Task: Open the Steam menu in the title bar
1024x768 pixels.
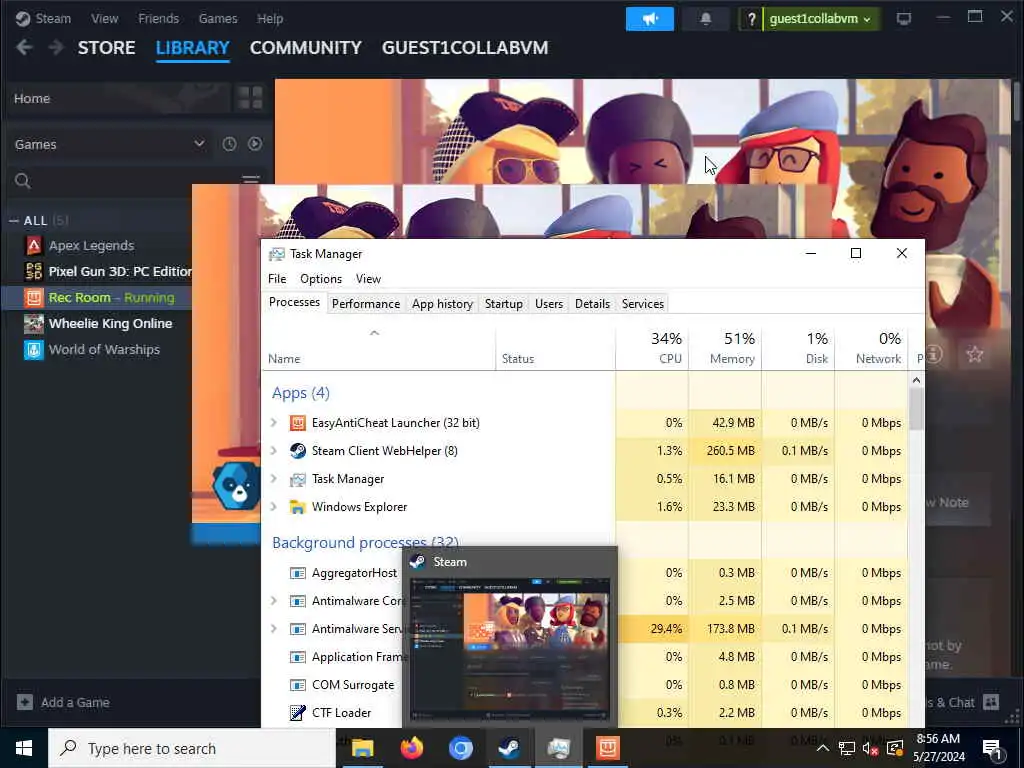Action: tap(53, 18)
